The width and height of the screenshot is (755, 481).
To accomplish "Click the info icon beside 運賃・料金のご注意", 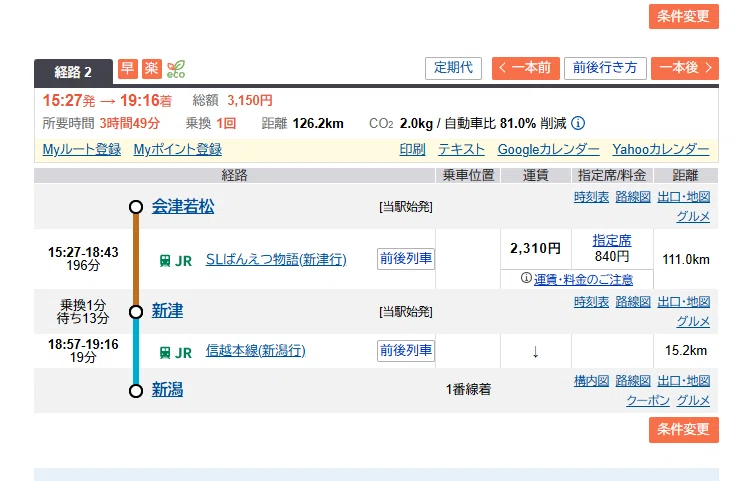I will point(526,278).
